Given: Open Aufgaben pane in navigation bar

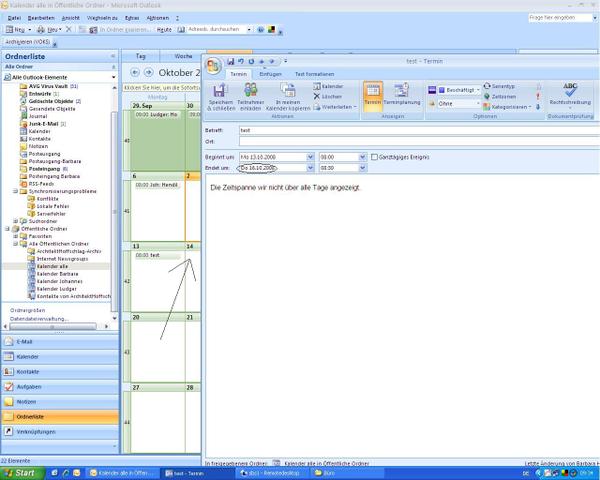Looking at the screenshot, I should (60, 387).
